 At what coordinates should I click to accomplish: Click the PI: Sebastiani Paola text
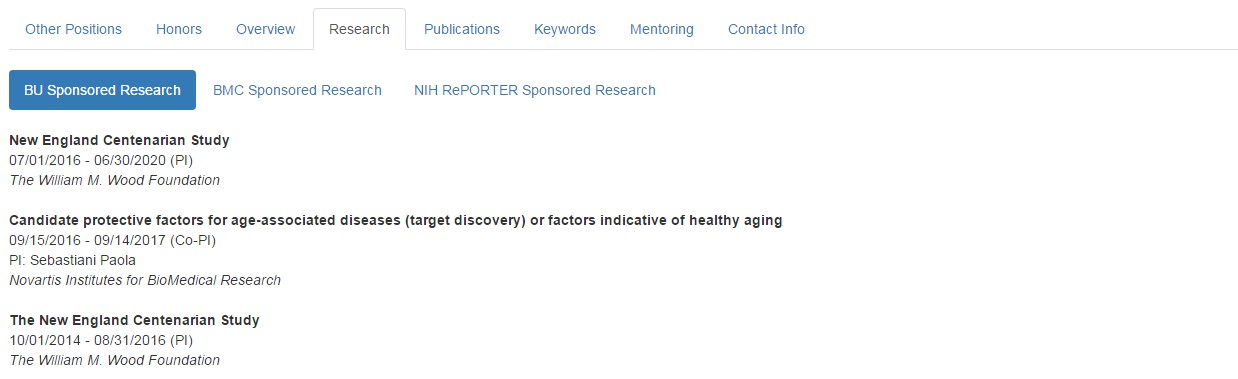[72, 260]
